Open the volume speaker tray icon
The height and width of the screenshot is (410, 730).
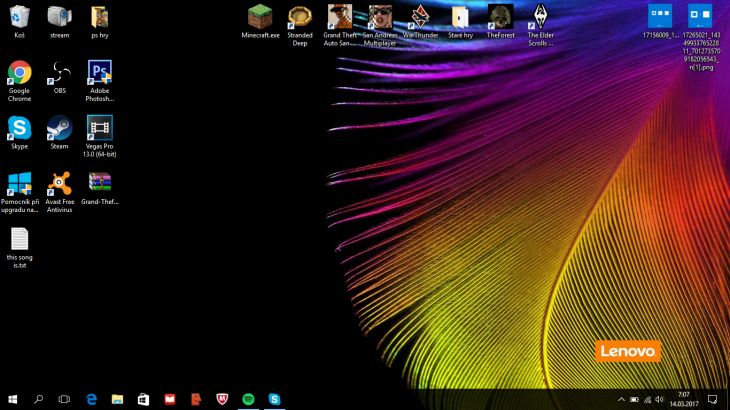tap(659, 399)
